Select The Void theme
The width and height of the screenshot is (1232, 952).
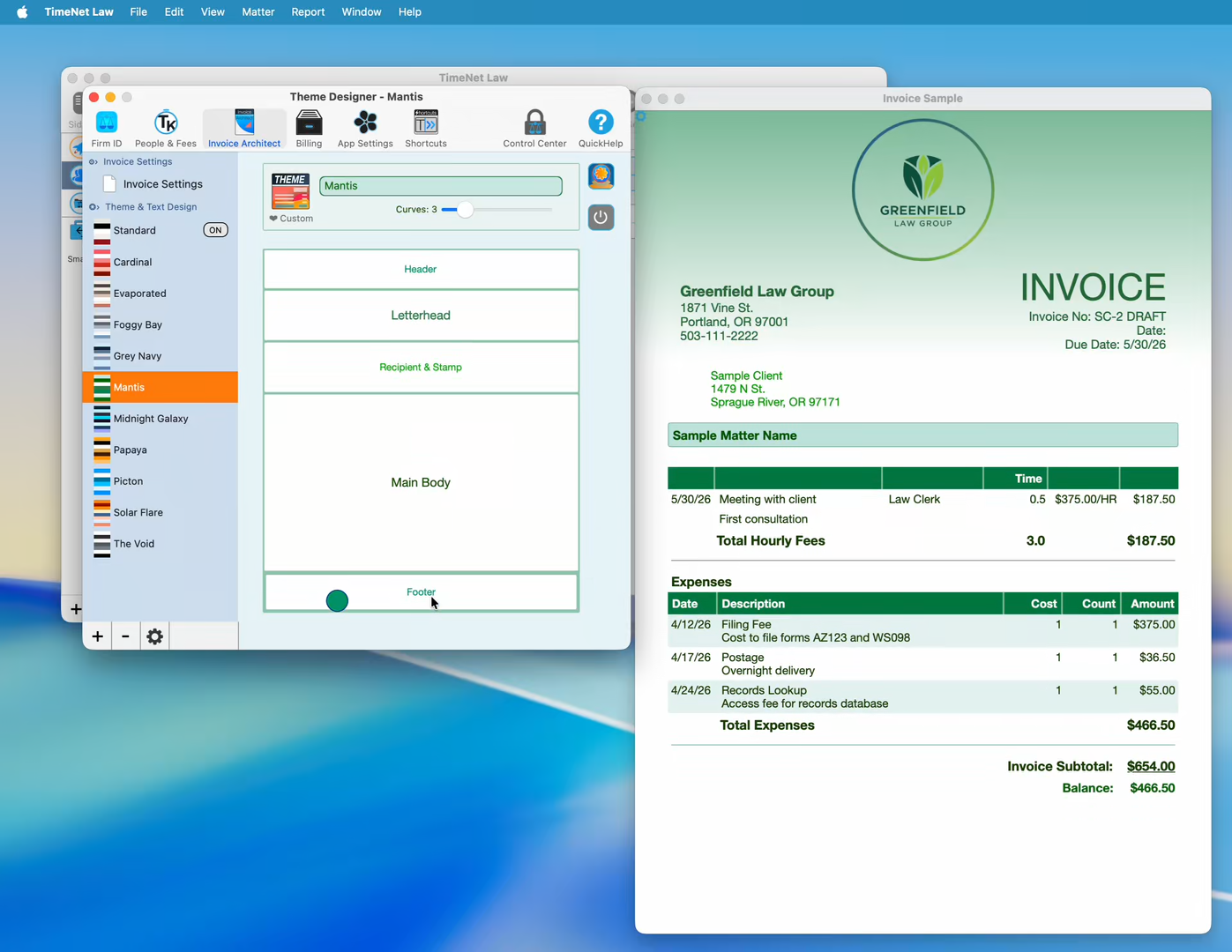click(x=161, y=544)
